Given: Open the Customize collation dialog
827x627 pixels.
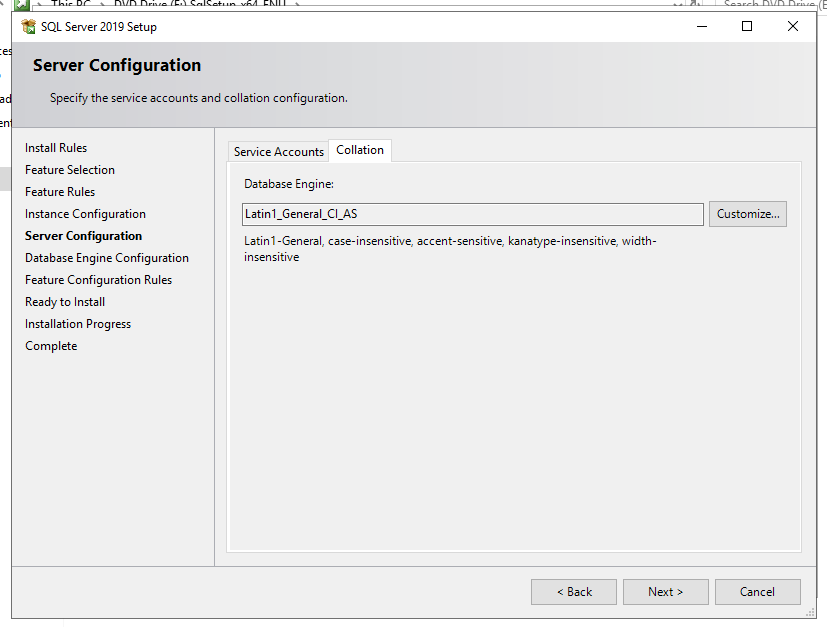Looking at the screenshot, I should [x=748, y=214].
